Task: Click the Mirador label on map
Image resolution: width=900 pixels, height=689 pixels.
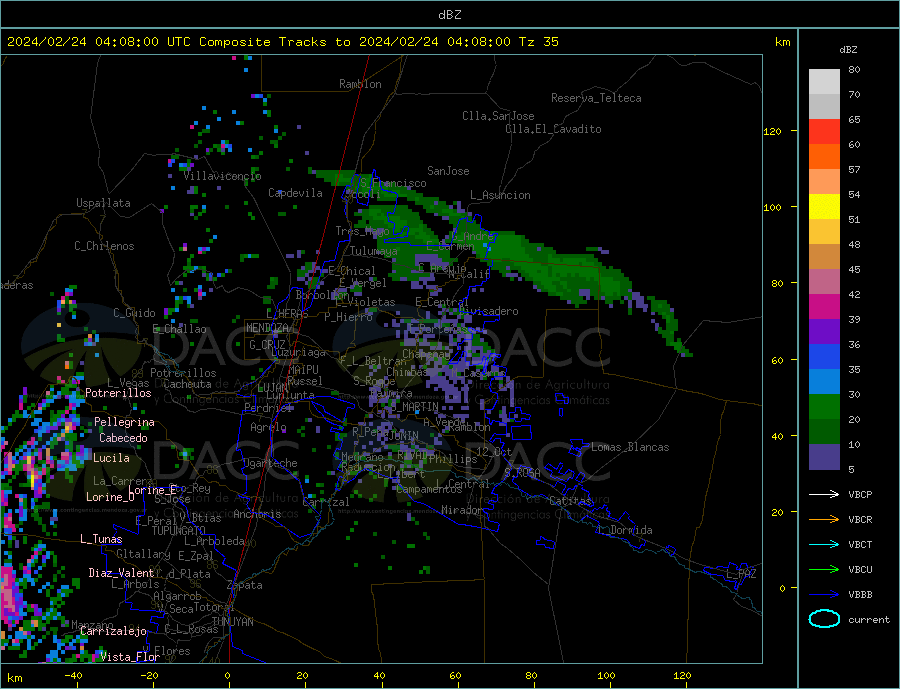Action: click(x=462, y=510)
